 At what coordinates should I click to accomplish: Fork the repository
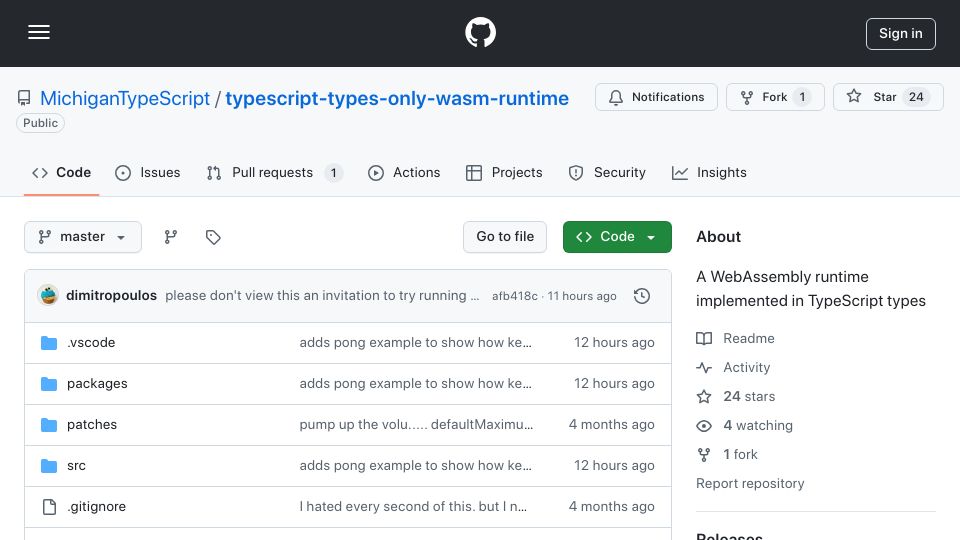775,97
